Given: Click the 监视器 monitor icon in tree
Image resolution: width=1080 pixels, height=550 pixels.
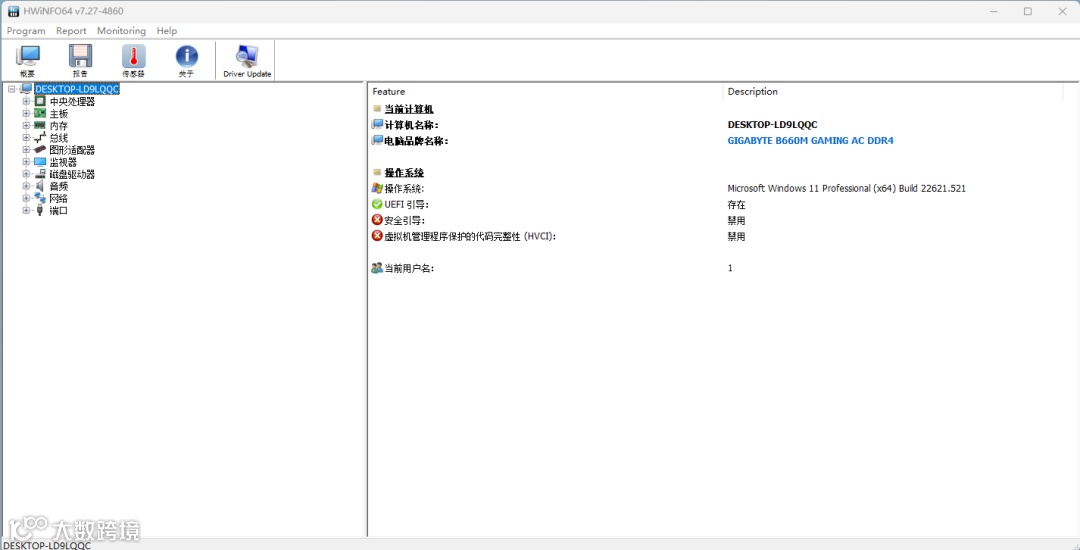Looking at the screenshot, I should 40,162.
